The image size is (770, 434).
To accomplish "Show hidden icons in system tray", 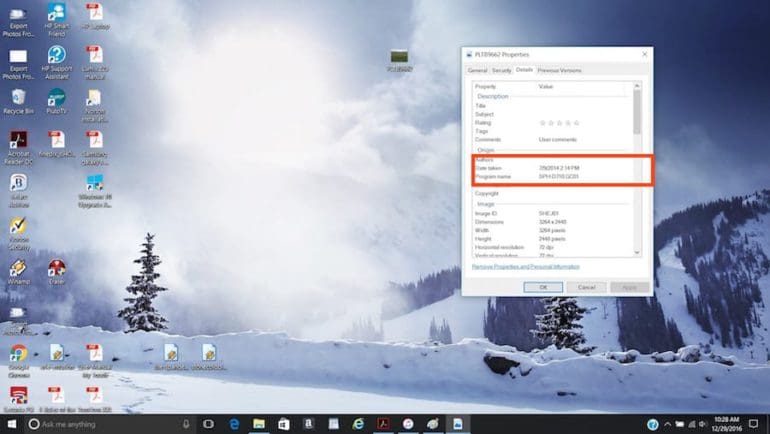I will (667, 424).
